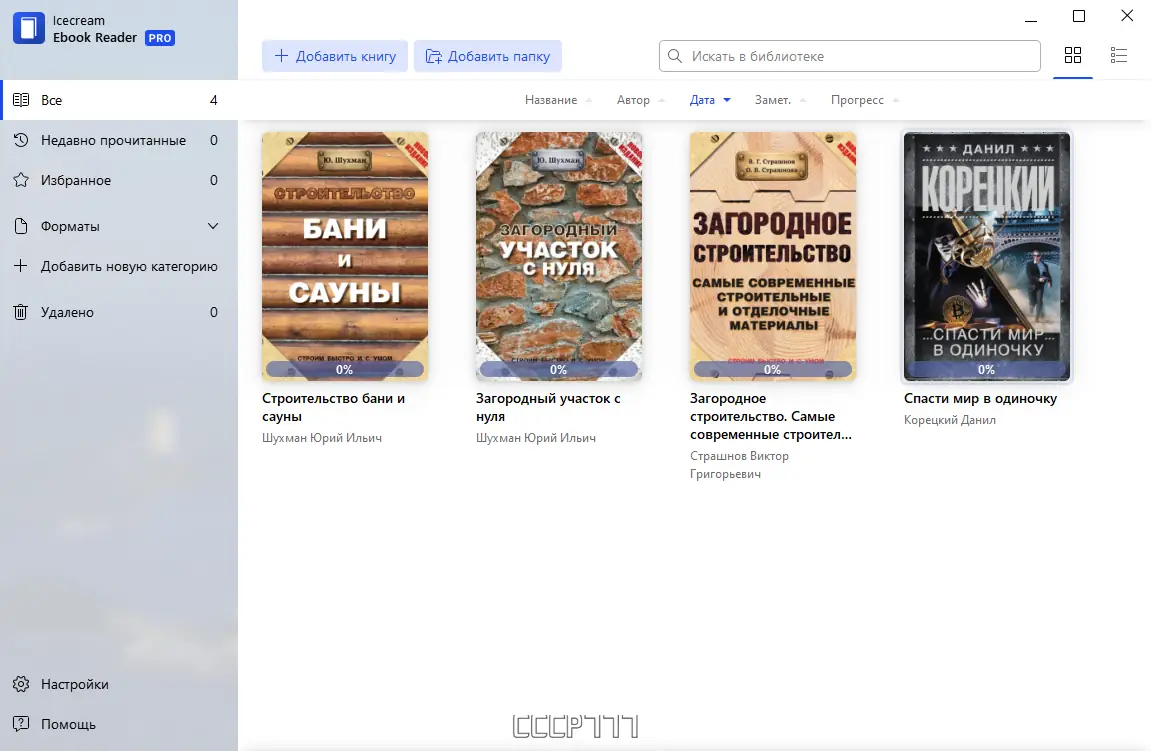Click the question mark icon for Помощь

tap(21, 724)
